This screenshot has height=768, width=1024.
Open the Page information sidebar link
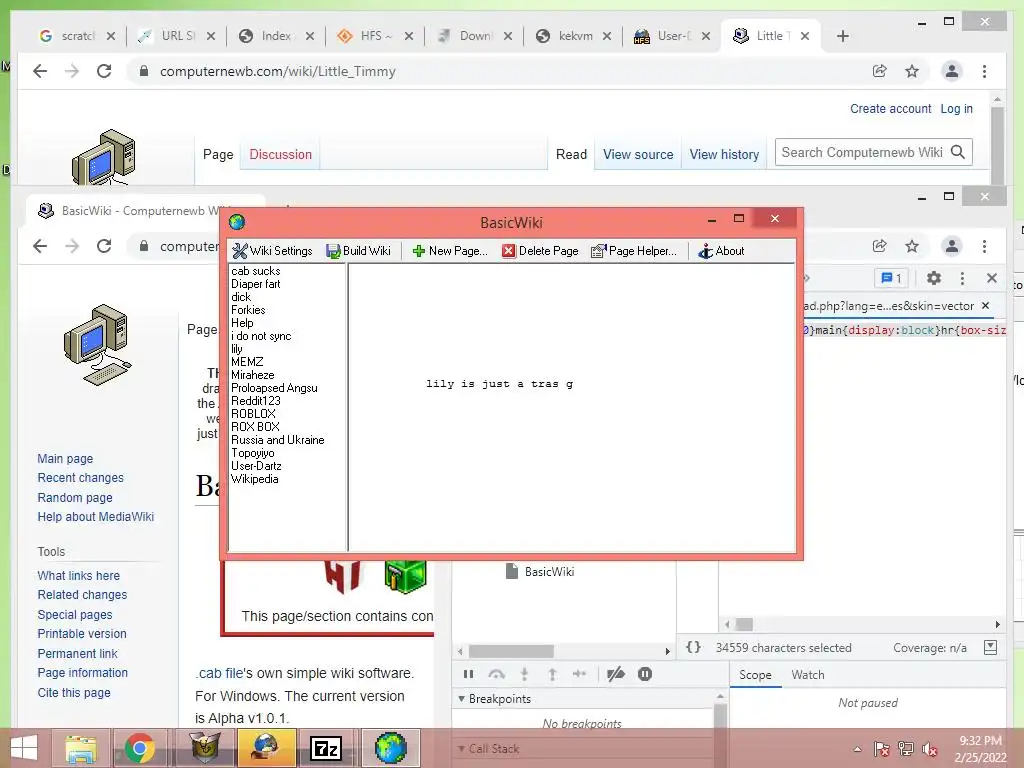(82, 673)
